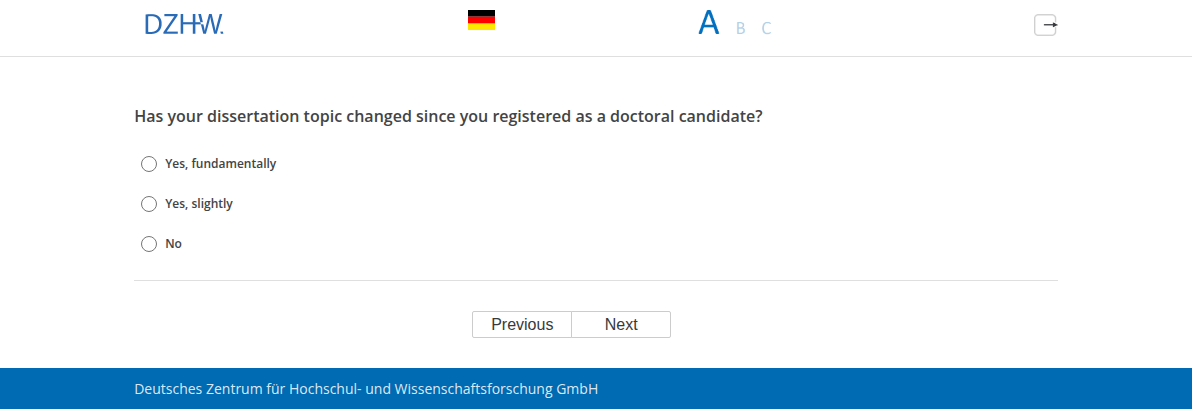1192x418 pixels.
Task: Click the word 'GmbH' in the footer
Action: tap(578, 389)
